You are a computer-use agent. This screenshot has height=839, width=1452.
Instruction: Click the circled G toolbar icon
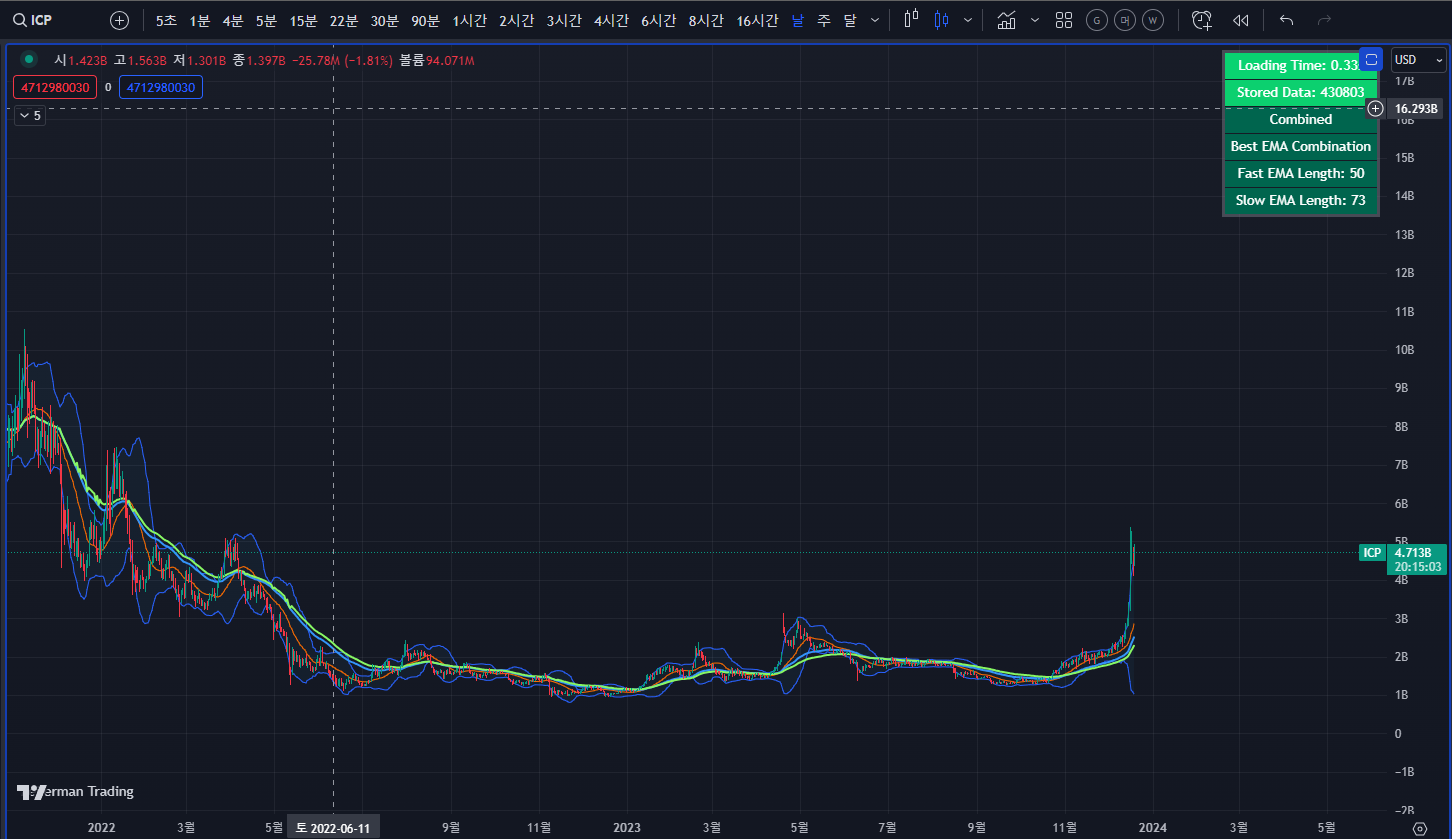pyautogui.click(x=1097, y=20)
